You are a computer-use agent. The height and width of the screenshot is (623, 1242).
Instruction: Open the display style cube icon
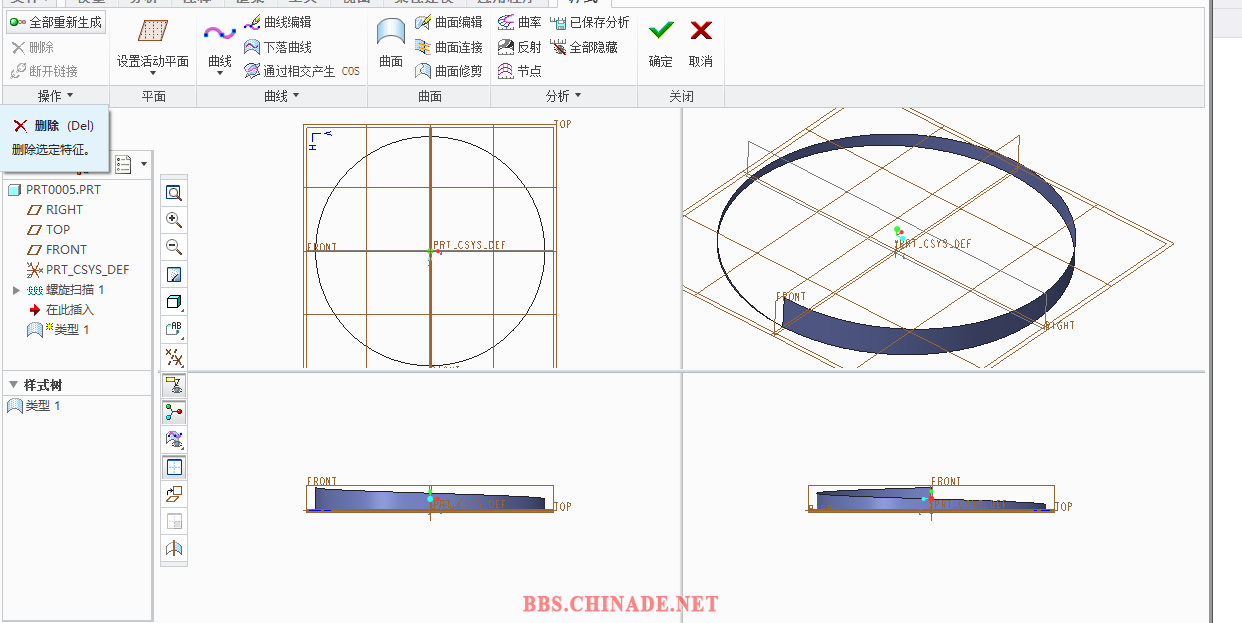coord(174,302)
